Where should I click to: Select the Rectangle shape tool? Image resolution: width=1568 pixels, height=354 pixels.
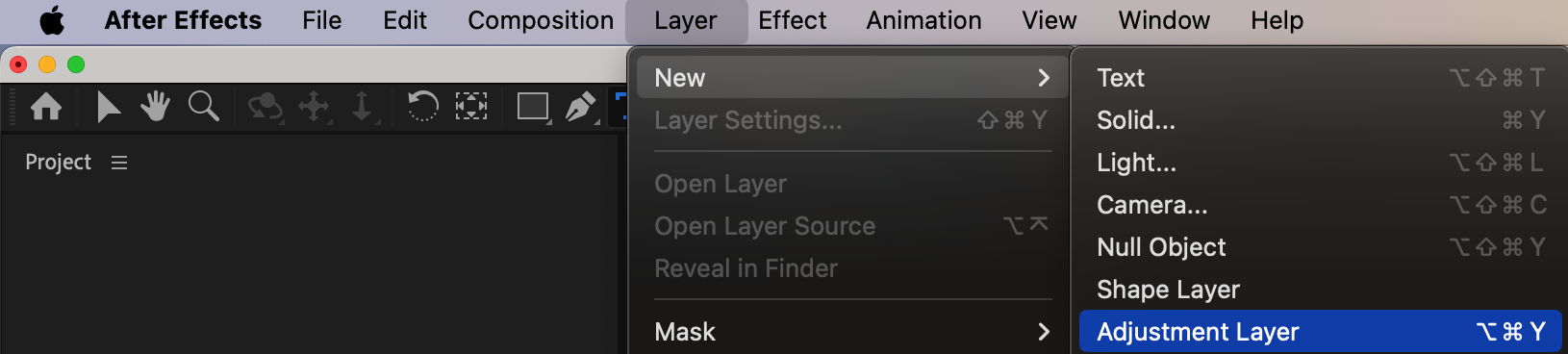click(x=534, y=107)
